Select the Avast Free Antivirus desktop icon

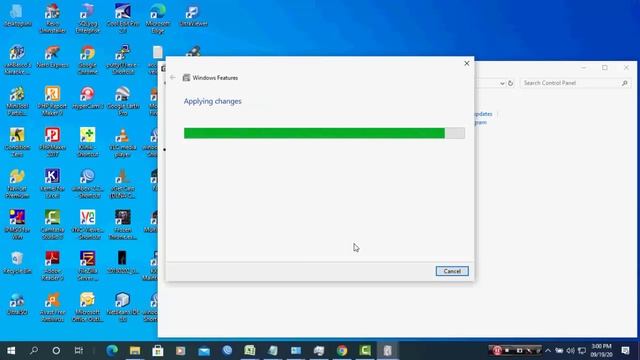coord(52,307)
